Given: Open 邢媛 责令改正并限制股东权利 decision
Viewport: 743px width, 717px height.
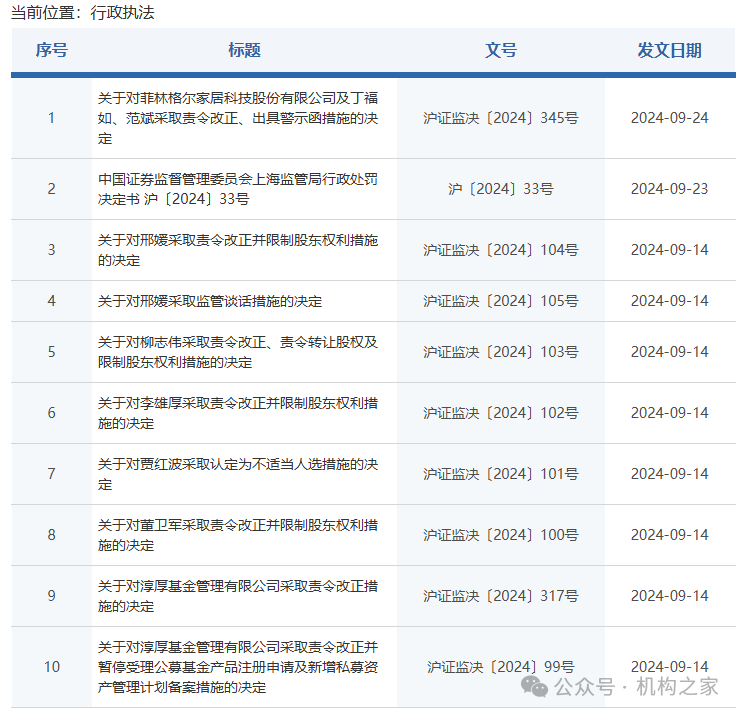Looking at the screenshot, I should pyautogui.click(x=238, y=250).
